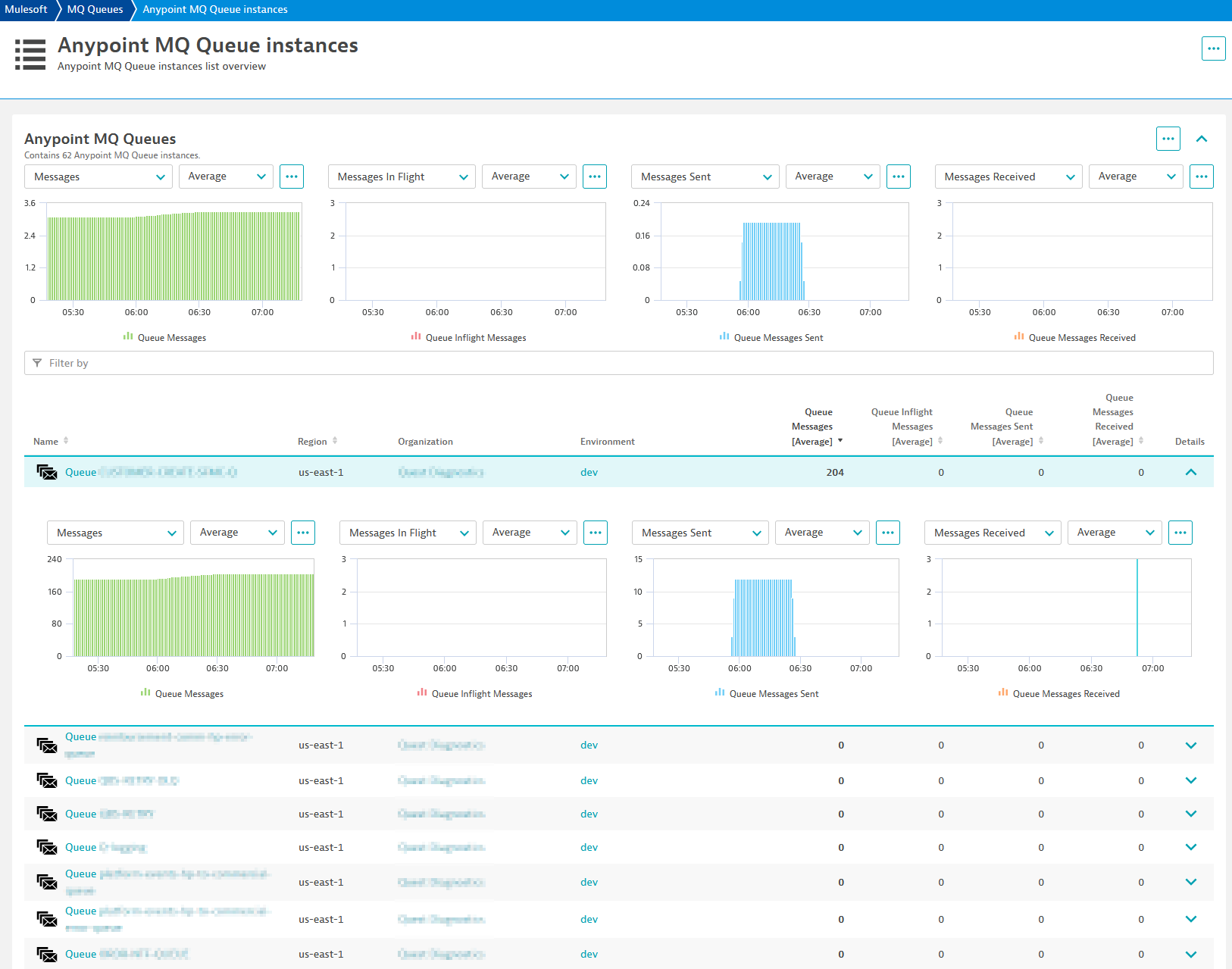Click Contains 62 Anypoint MQ Queue instances text
1232x969 pixels.
[x=112, y=155]
